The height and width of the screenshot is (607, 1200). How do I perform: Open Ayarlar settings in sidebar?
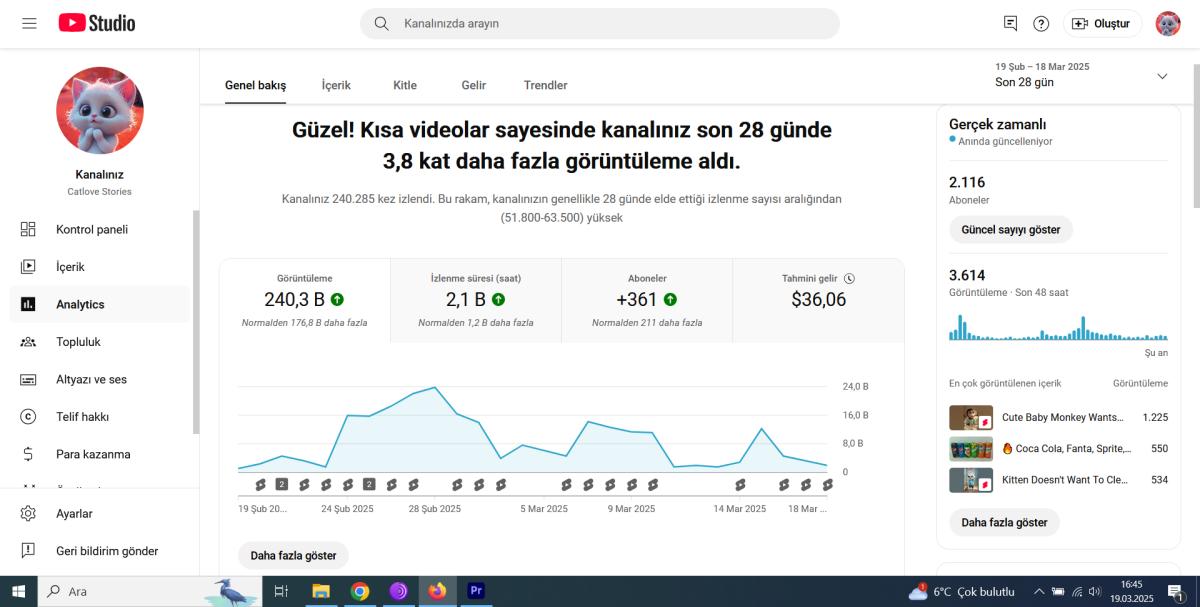tap(99, 513)
